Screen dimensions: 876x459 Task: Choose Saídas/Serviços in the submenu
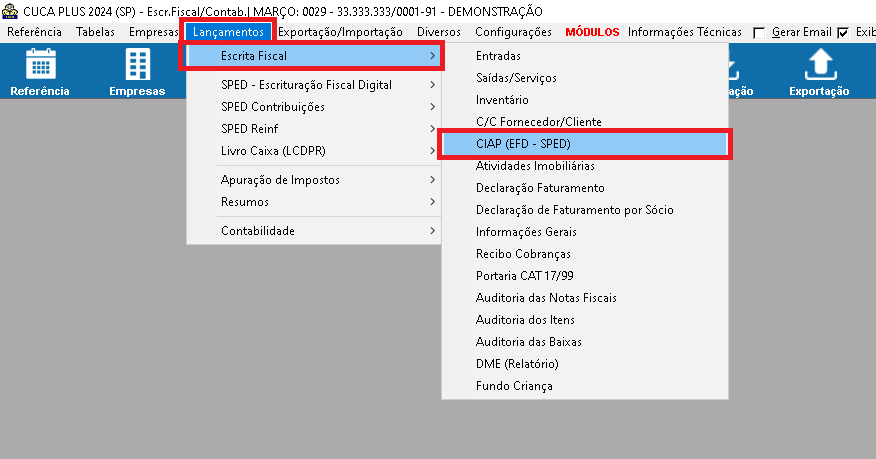(585, 78)
